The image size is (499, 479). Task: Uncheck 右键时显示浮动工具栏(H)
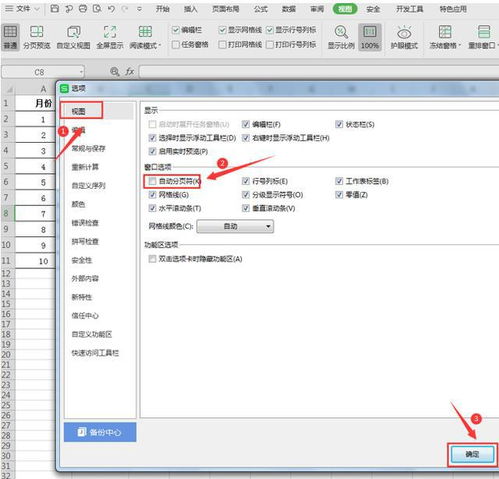pos(246,138)
